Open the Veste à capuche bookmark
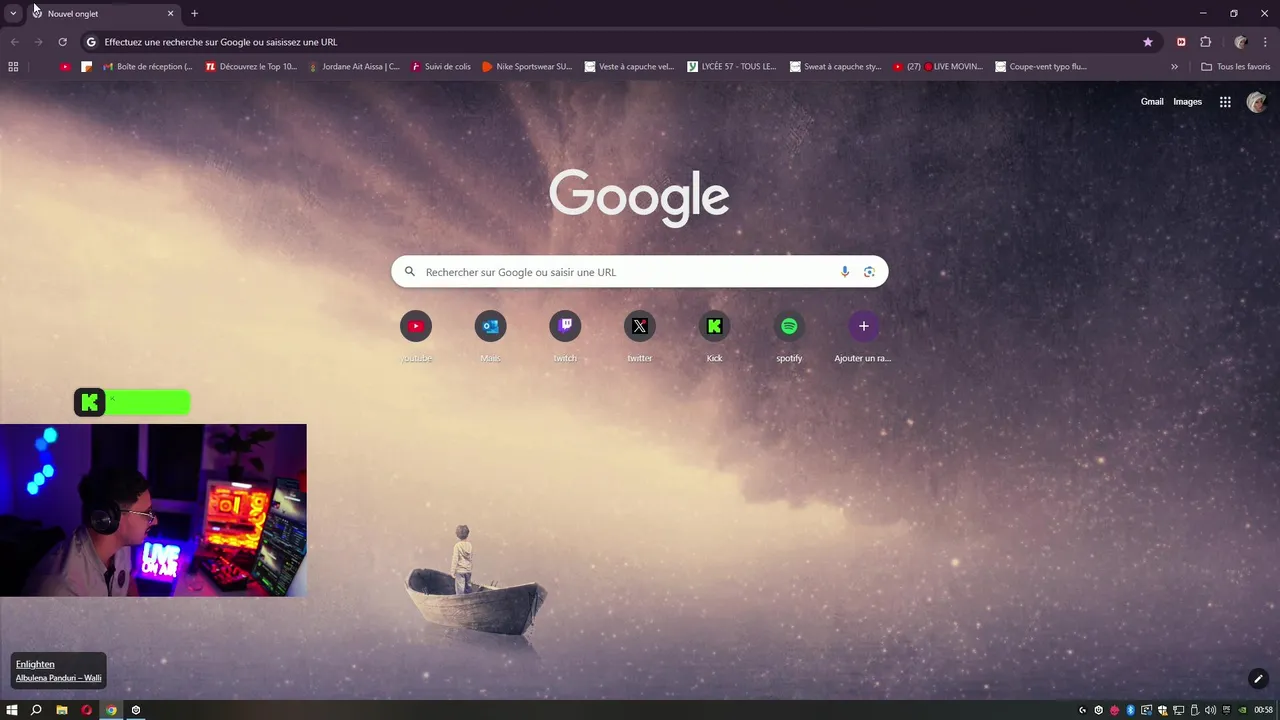The image size is (1280, 720). tap(629, 67)
